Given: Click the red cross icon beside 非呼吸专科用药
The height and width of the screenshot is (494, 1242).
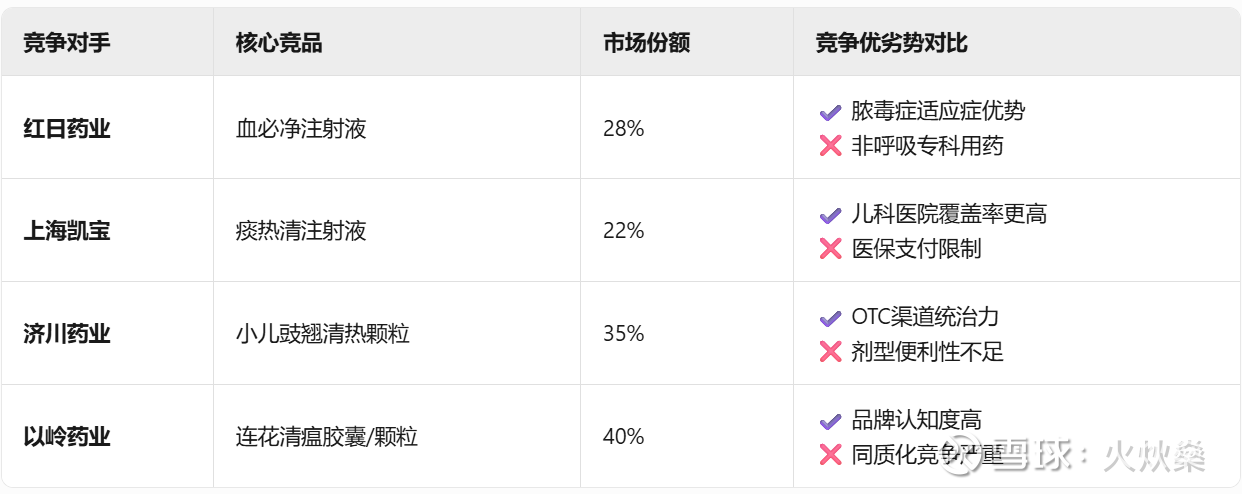Looking at the screenshot, I should click(830, 146).
